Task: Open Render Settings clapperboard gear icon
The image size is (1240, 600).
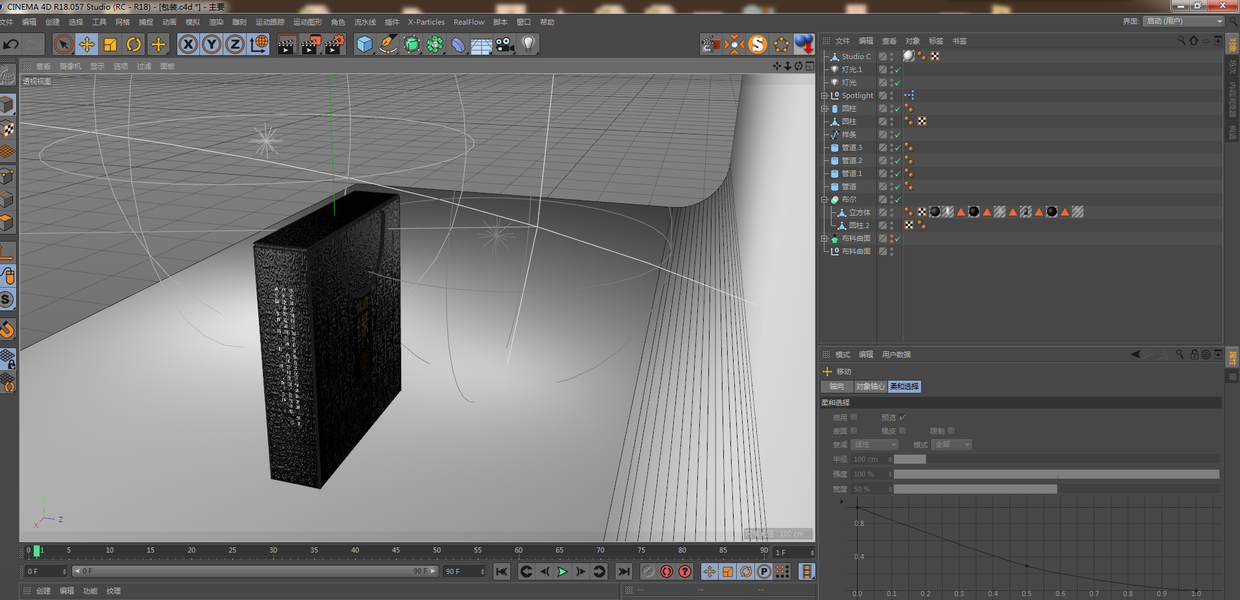Action: tap(335, 44)
